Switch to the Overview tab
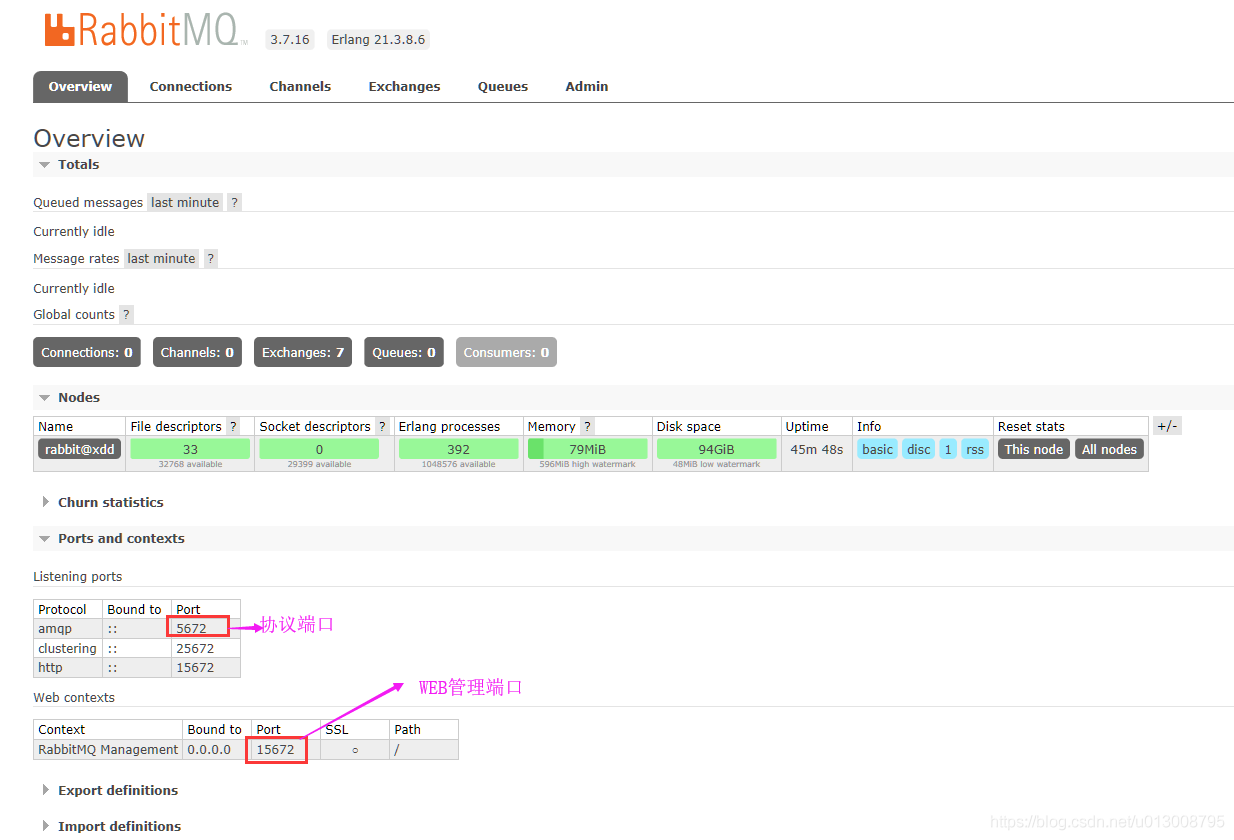 coord(80,87)
